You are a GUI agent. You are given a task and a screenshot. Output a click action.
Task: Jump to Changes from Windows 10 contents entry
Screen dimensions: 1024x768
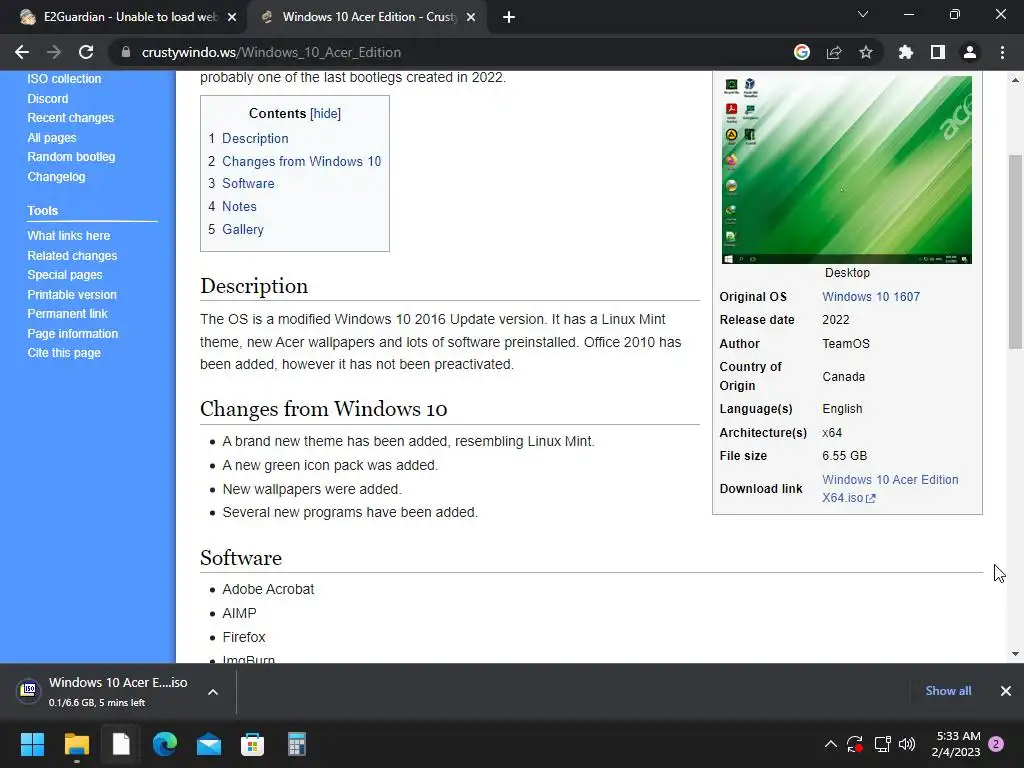(x=301, y=161)
